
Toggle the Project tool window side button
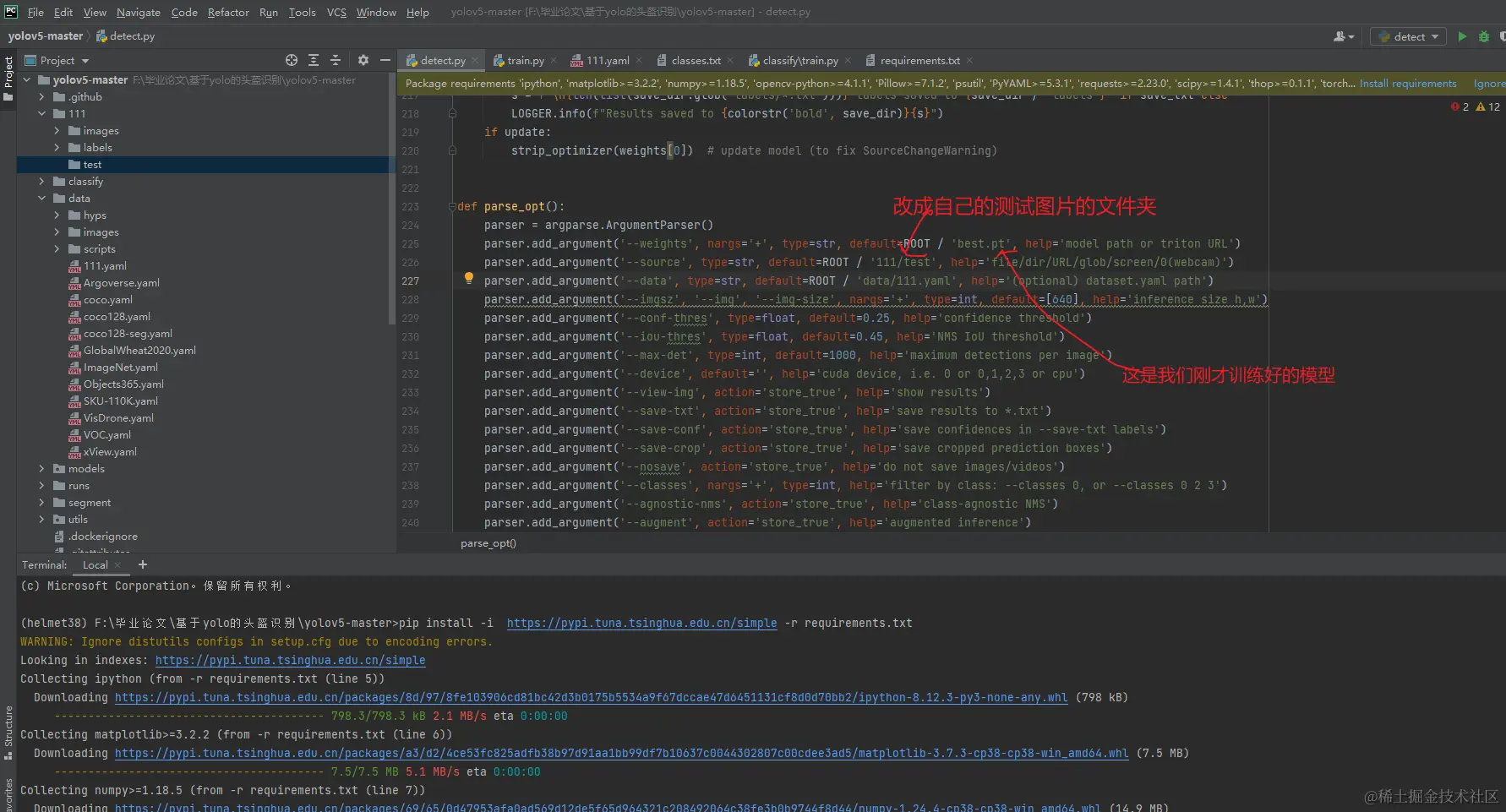[x=8, y=78]
